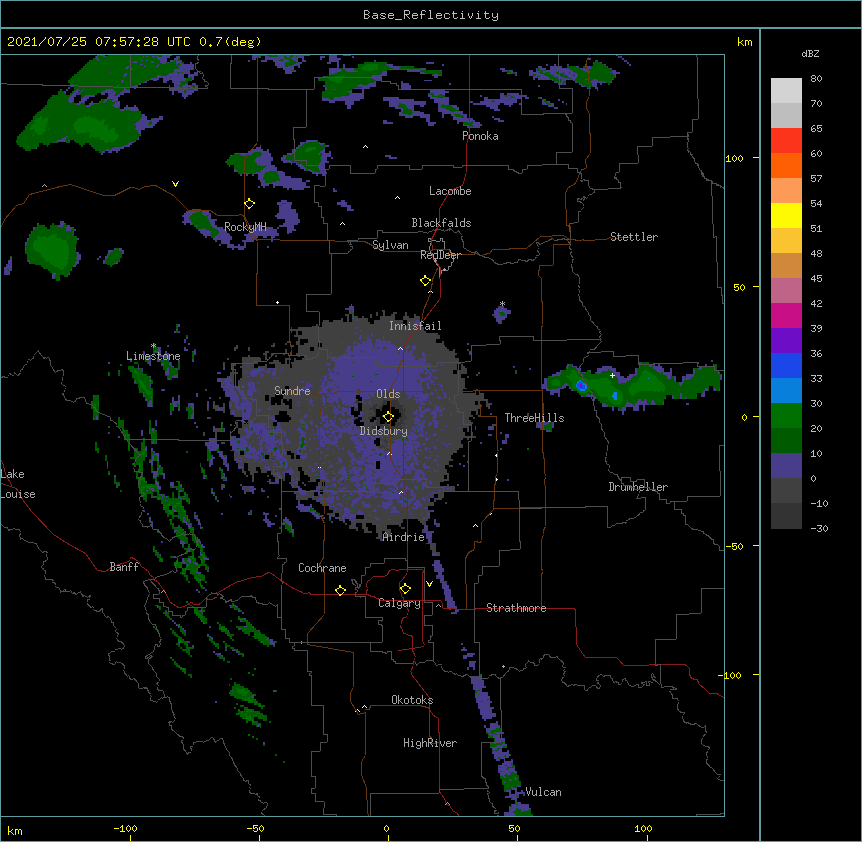
Task: Click the yellow V marker north of RockyMH
Action: tap(175, 184)
